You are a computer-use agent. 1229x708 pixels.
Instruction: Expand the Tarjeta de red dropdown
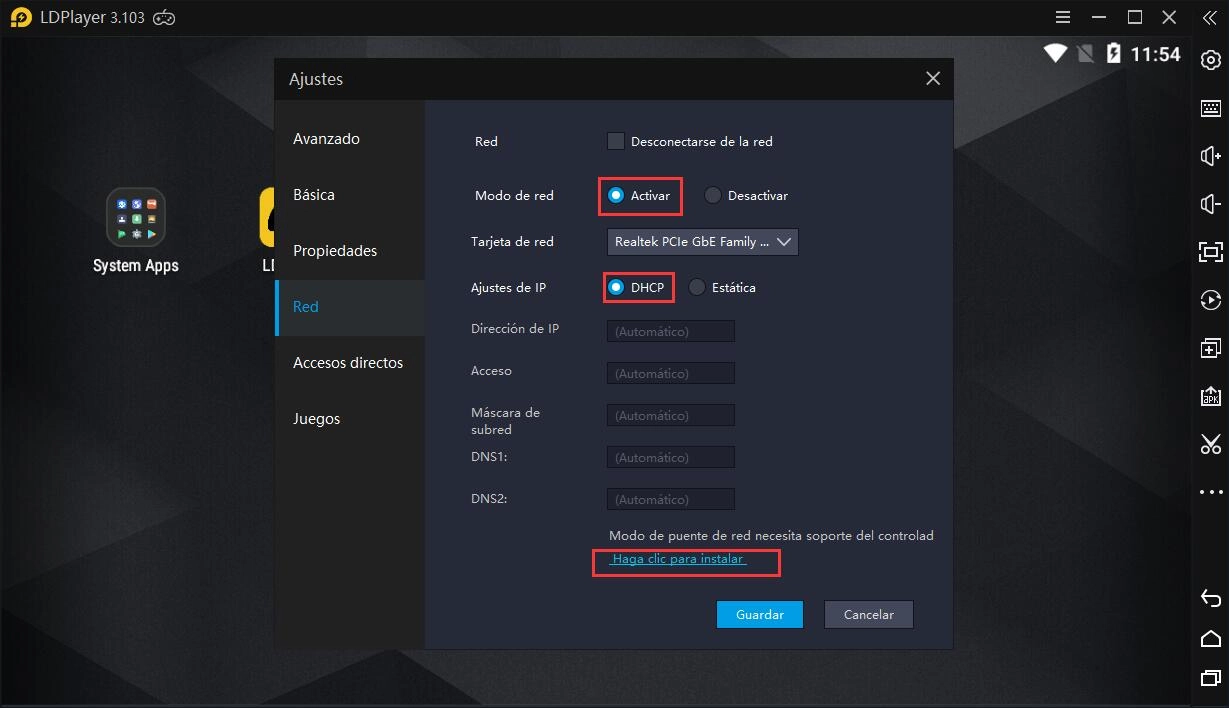[x=702, y=242]
